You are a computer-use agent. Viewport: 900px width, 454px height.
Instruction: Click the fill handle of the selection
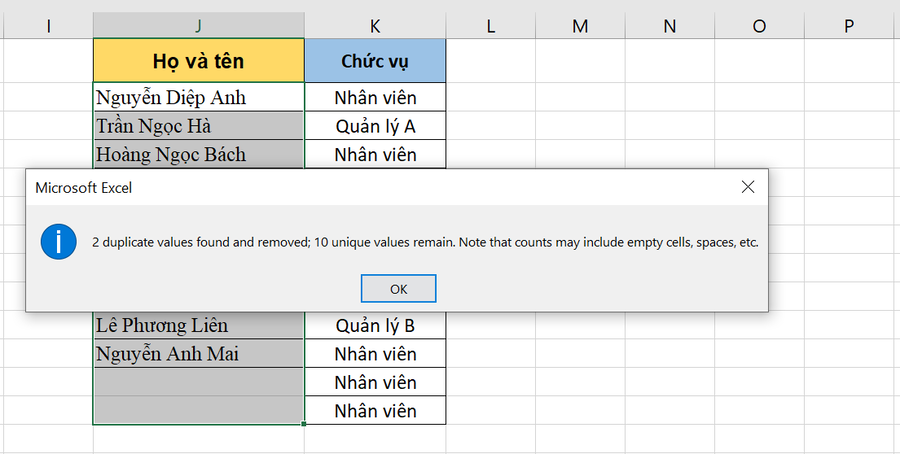click(x=304, y=424)
